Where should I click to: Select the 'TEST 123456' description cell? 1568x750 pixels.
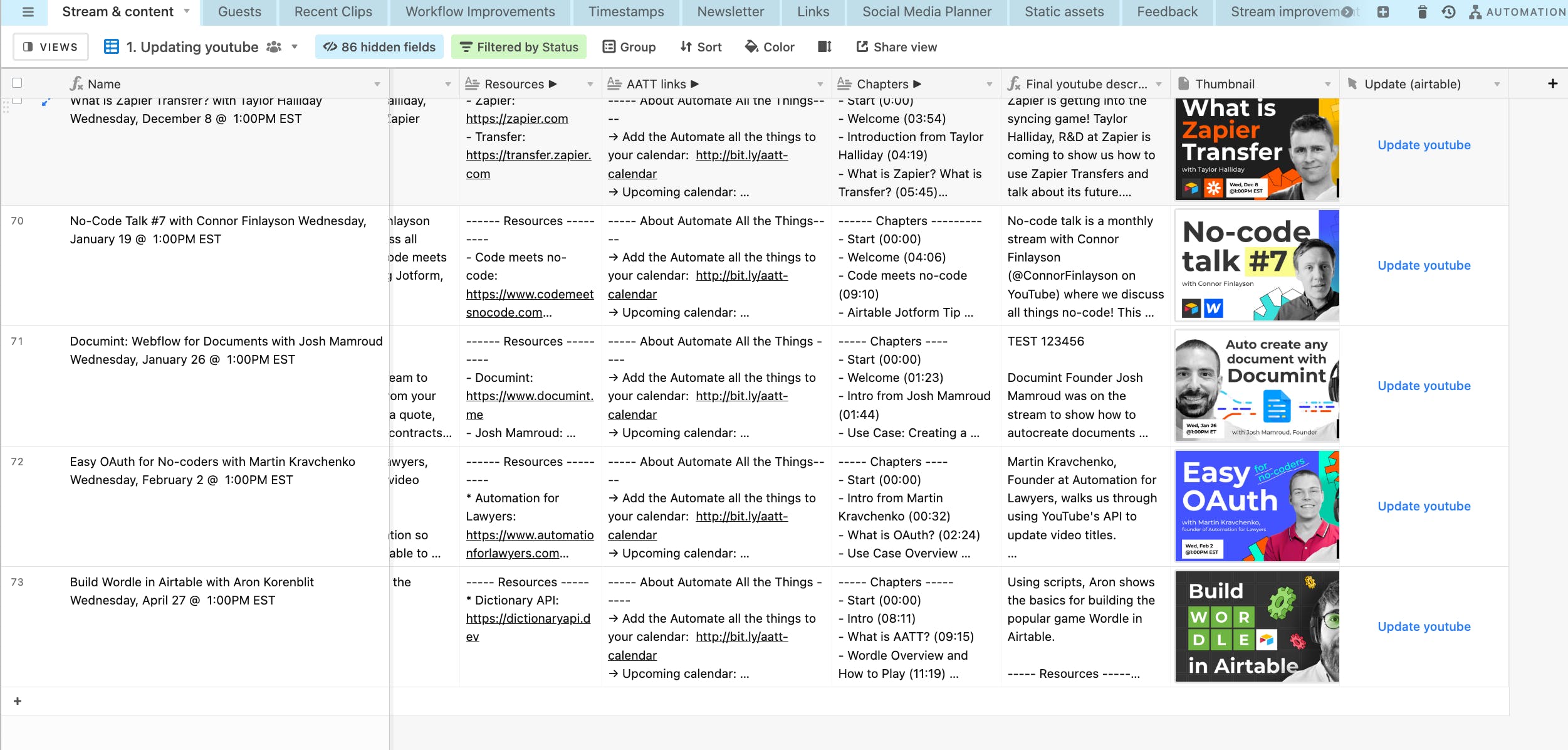point(1086,386)
